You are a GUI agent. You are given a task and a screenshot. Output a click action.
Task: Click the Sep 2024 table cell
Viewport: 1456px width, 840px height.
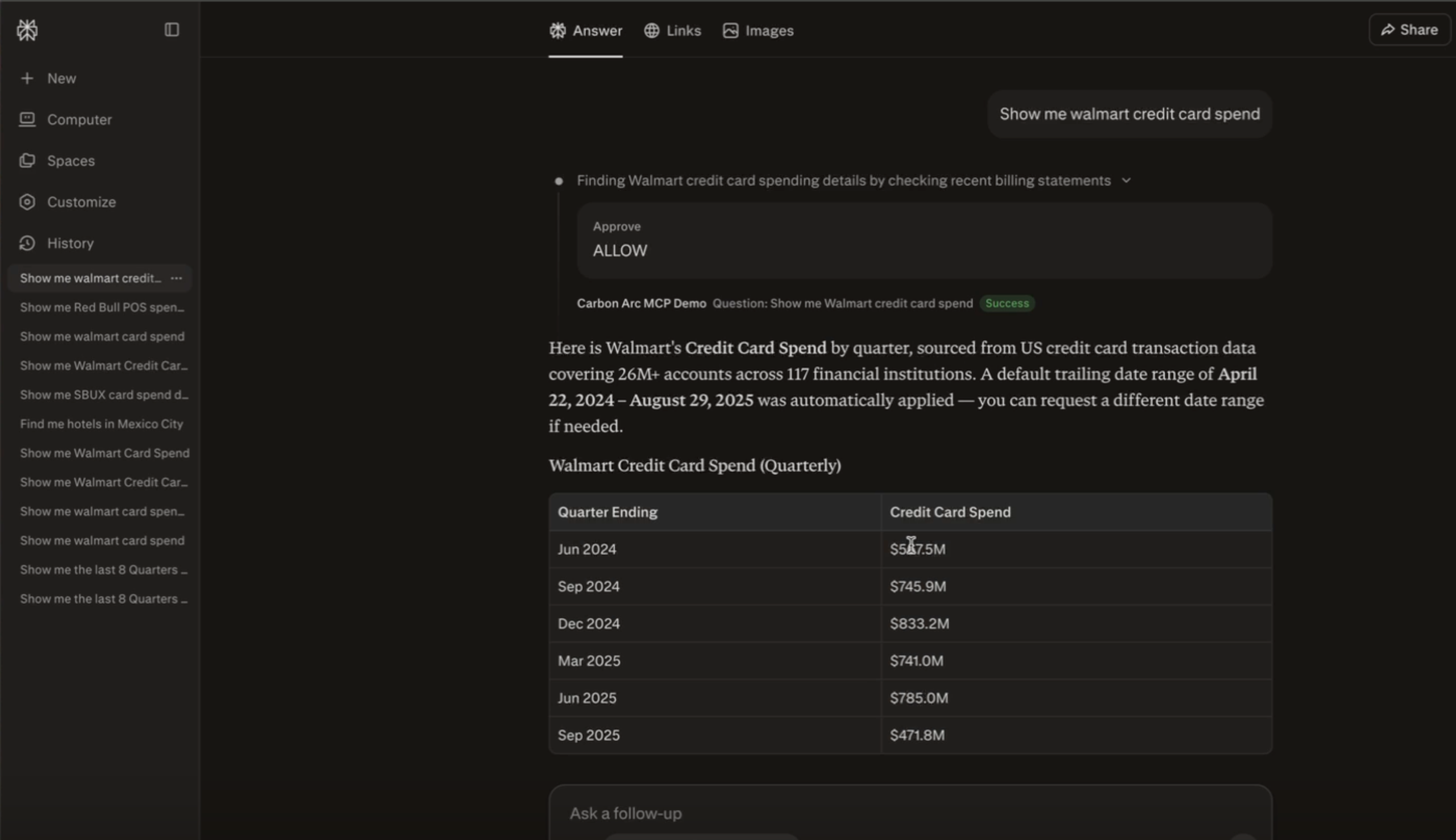tap(715, 587)
